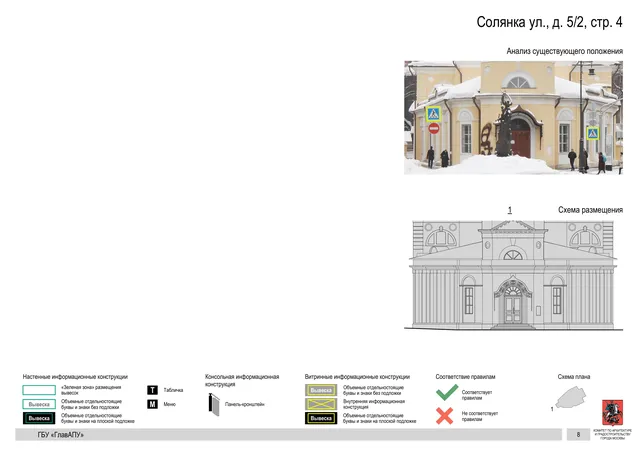Viewport: 640px width, 453px height.
Task: Select the black «T» Табличка icon
Action: click(152, 390)
